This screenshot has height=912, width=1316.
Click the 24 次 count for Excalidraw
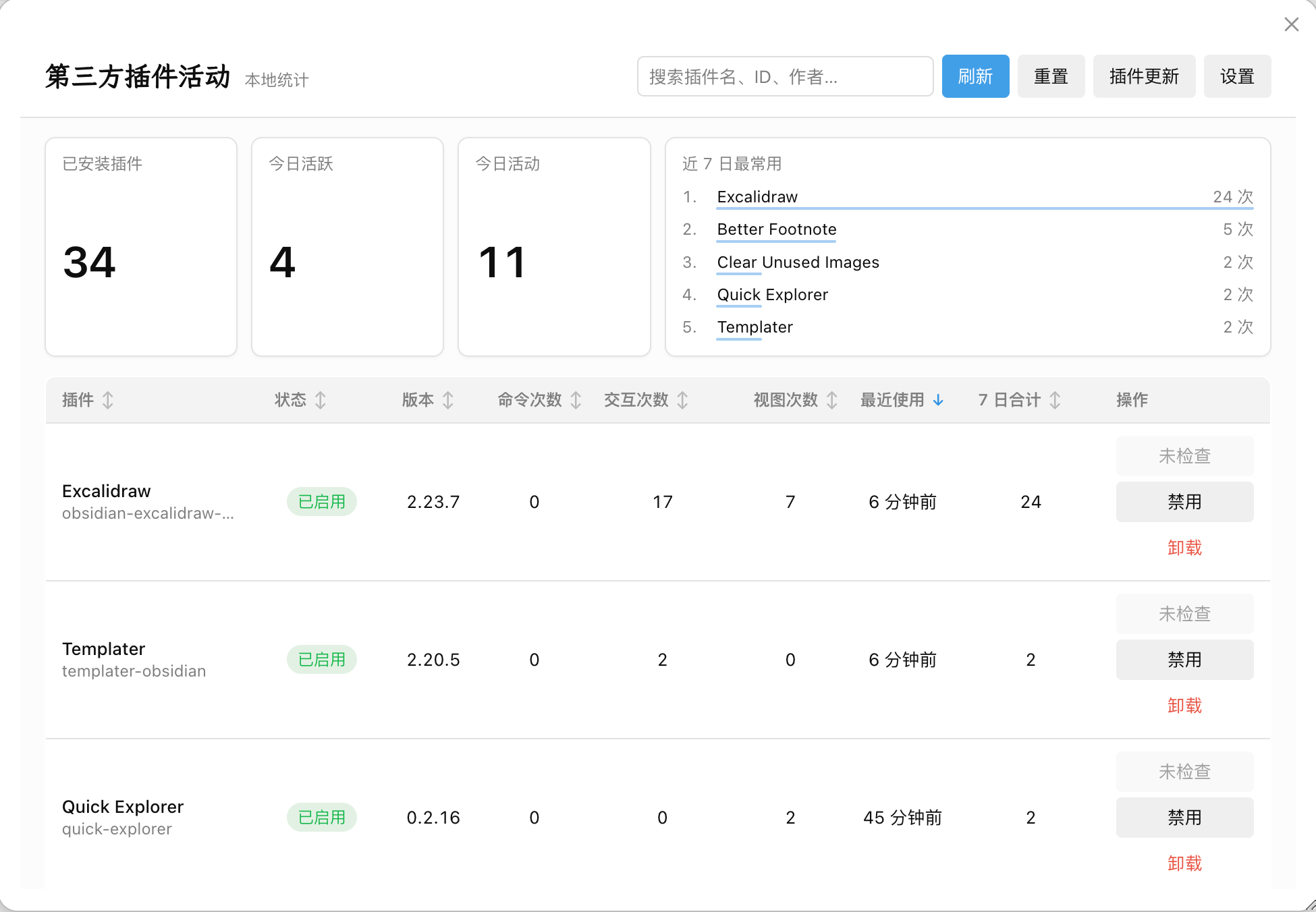click(1233, 197)
